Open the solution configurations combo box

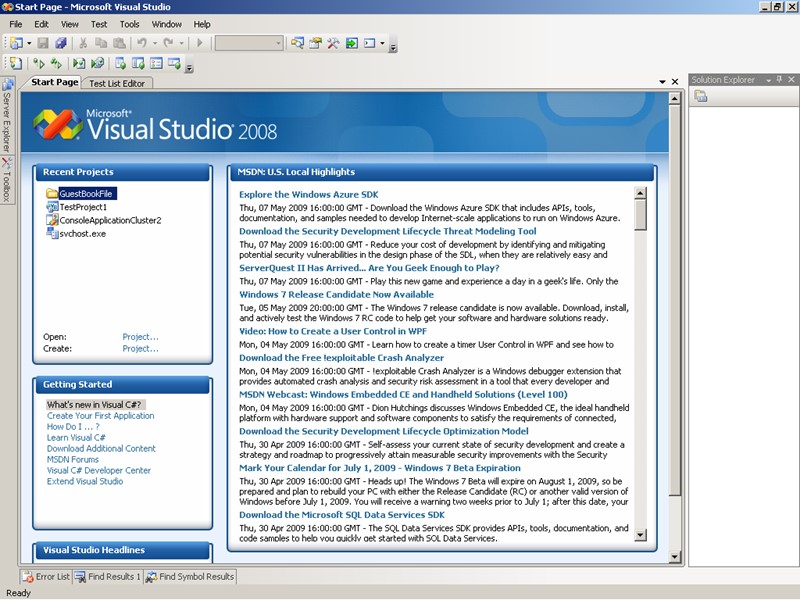(x=249, y=43)
